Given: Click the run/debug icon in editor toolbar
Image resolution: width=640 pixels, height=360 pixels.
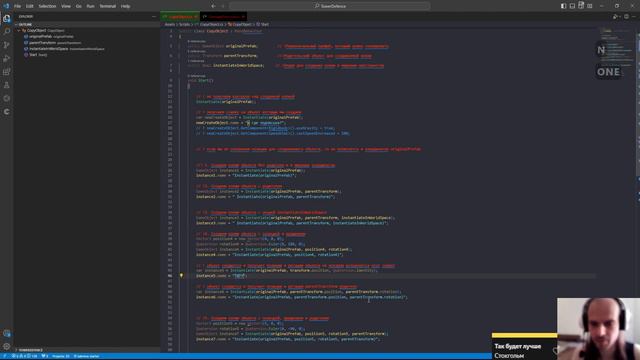Looking at the screenshot, I should [x=616, y=17].
